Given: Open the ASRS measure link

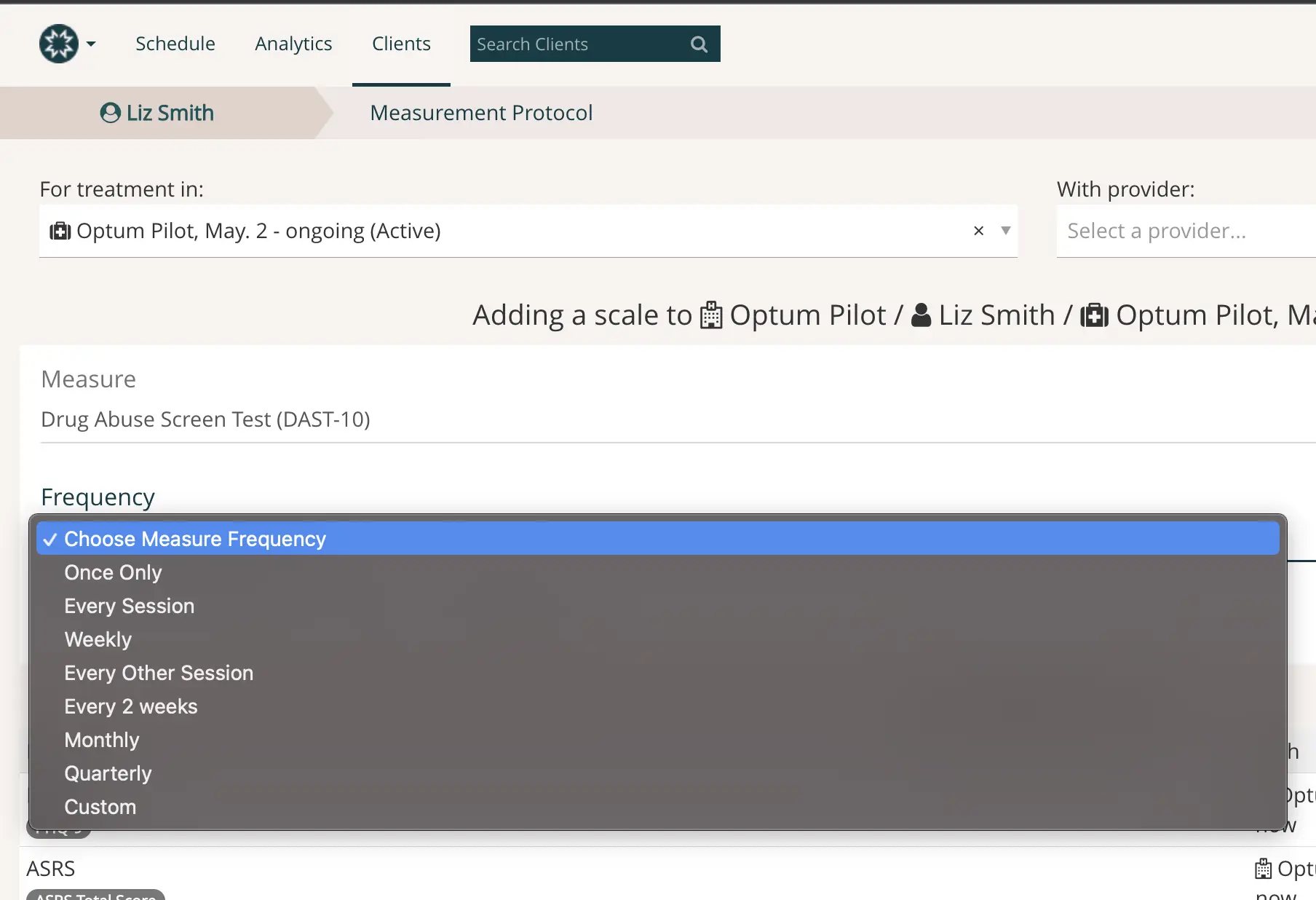Looking at the screenshot, I should click(50, 868).
